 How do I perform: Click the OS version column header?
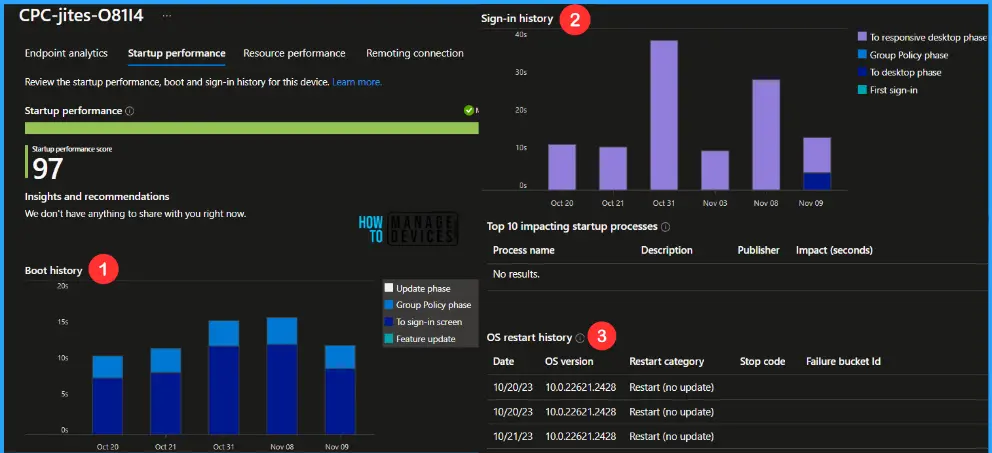[x=569, y=361]
